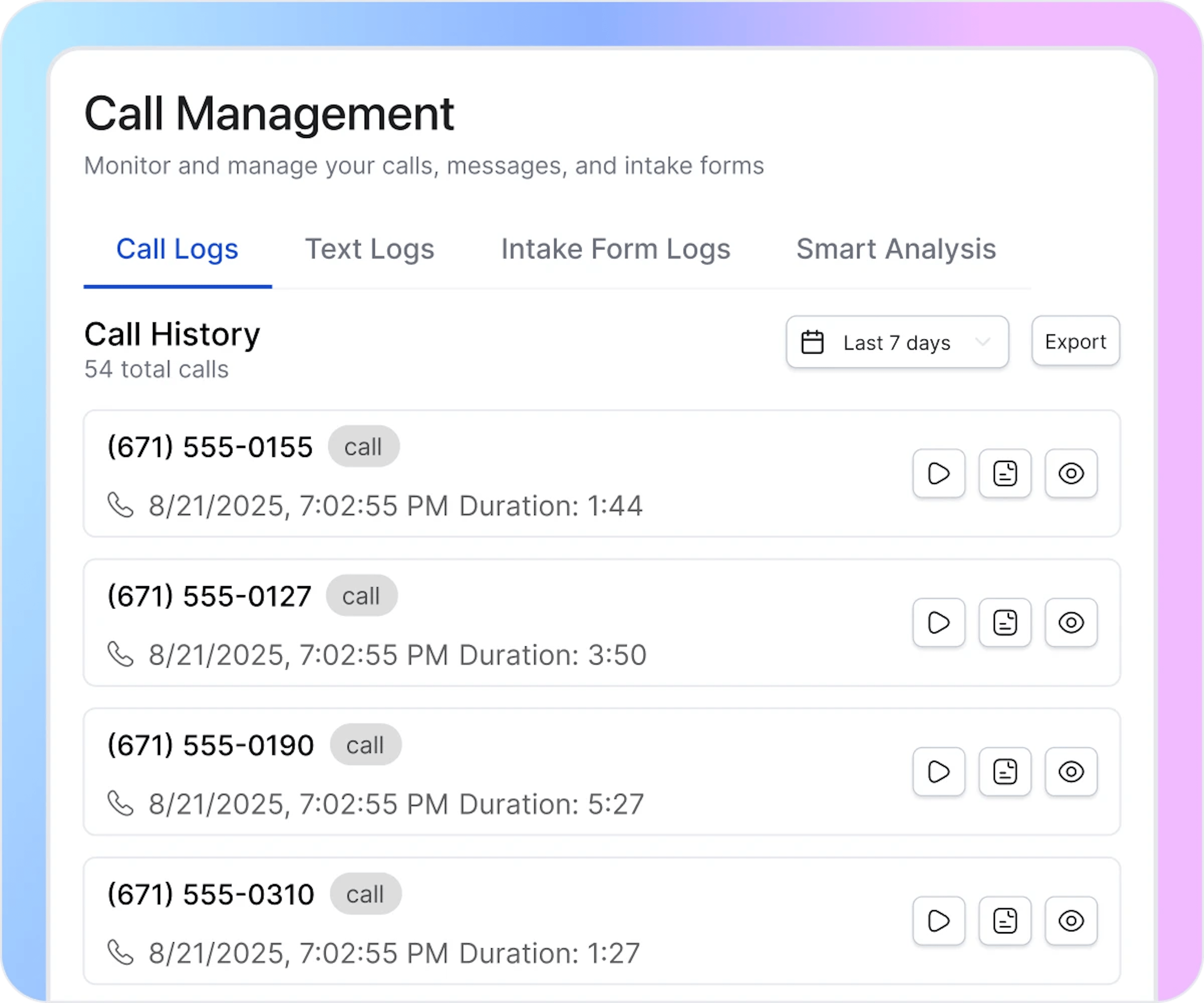
Task: Select the phone number (671) 555-0190
Action: pos(210,744)
